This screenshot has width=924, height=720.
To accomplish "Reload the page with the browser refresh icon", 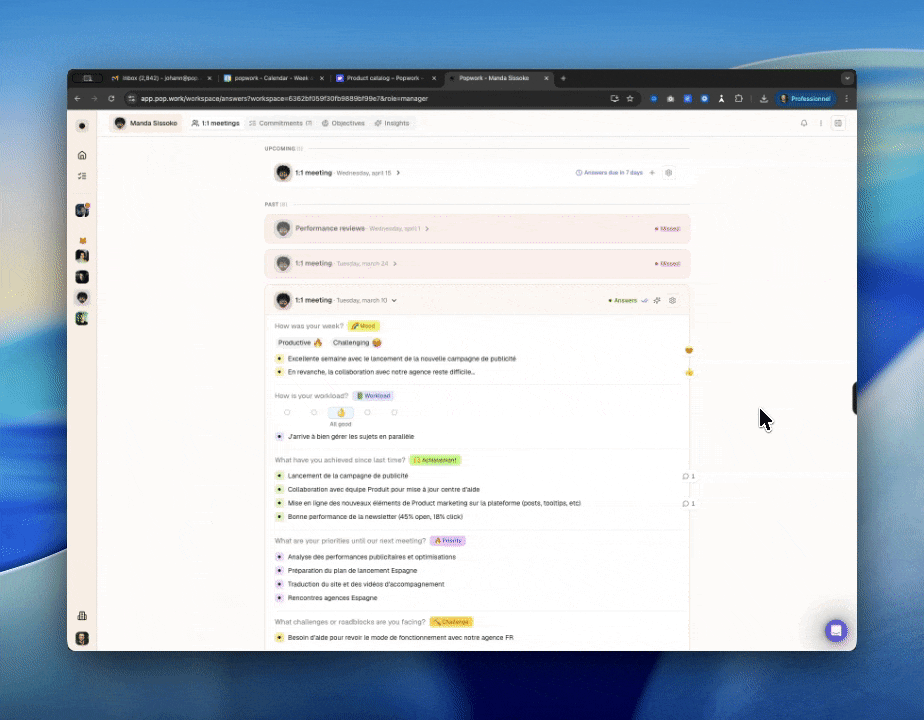I will [x=111, y=98].
